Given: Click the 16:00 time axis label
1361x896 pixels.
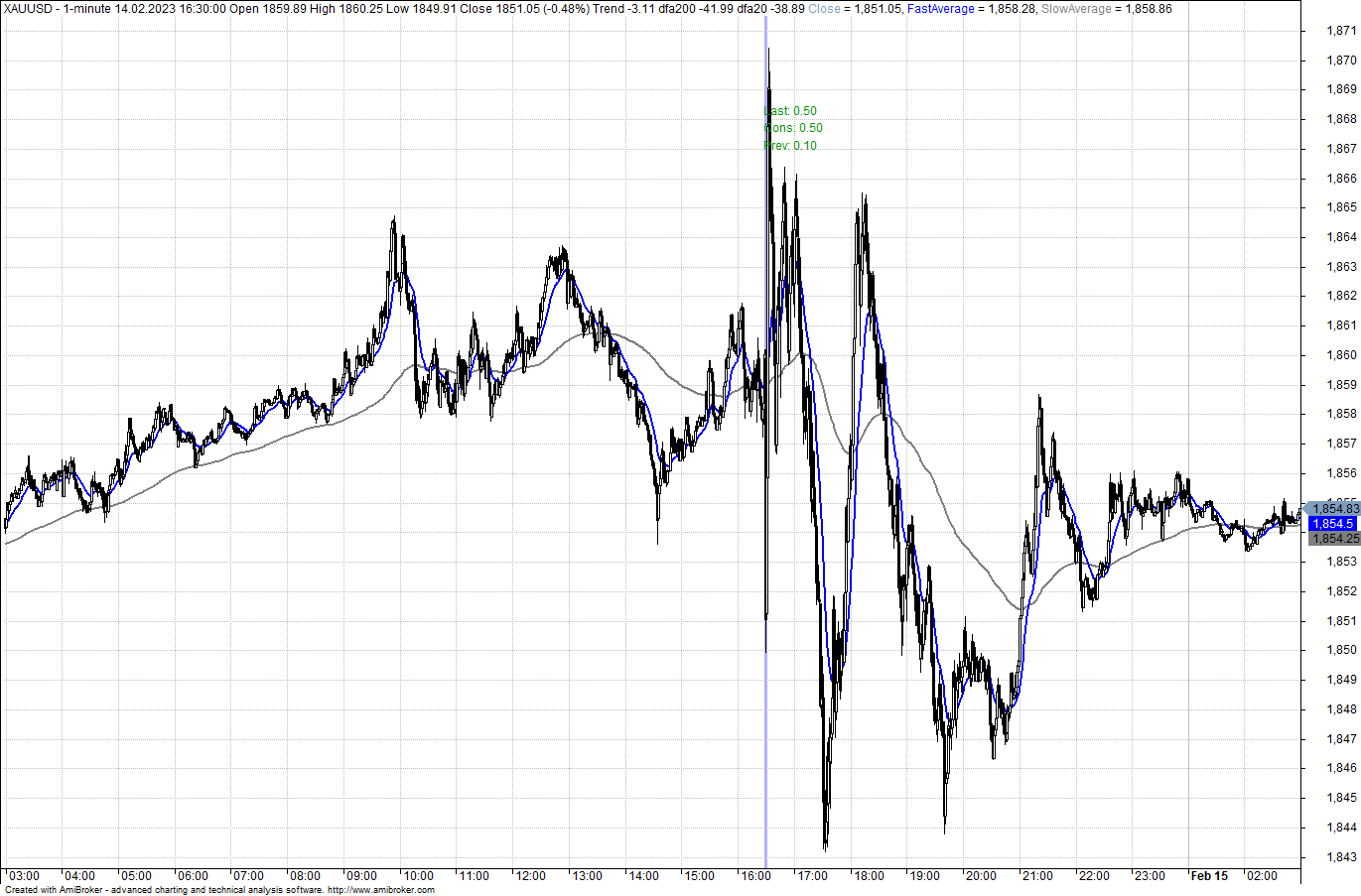Looking at the screenshot, I should pos(756,876).
